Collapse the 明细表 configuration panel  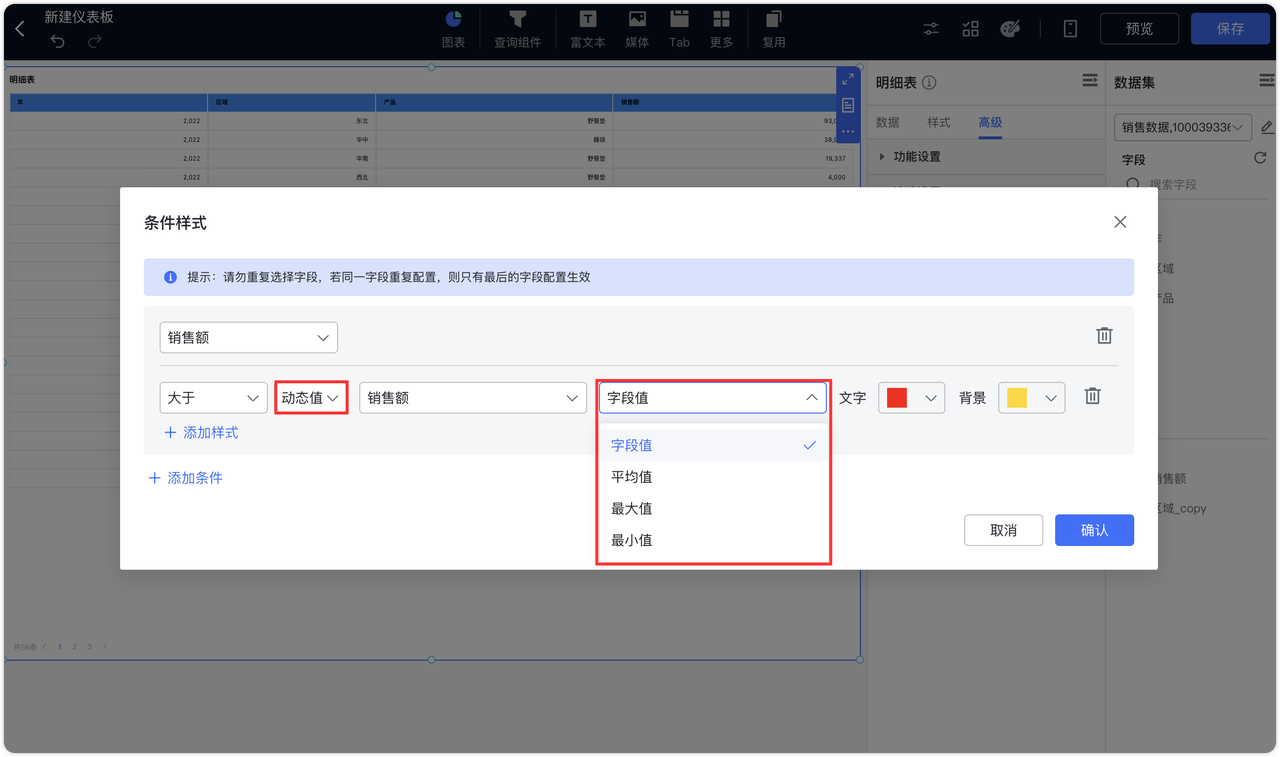tap(1090, 80)
